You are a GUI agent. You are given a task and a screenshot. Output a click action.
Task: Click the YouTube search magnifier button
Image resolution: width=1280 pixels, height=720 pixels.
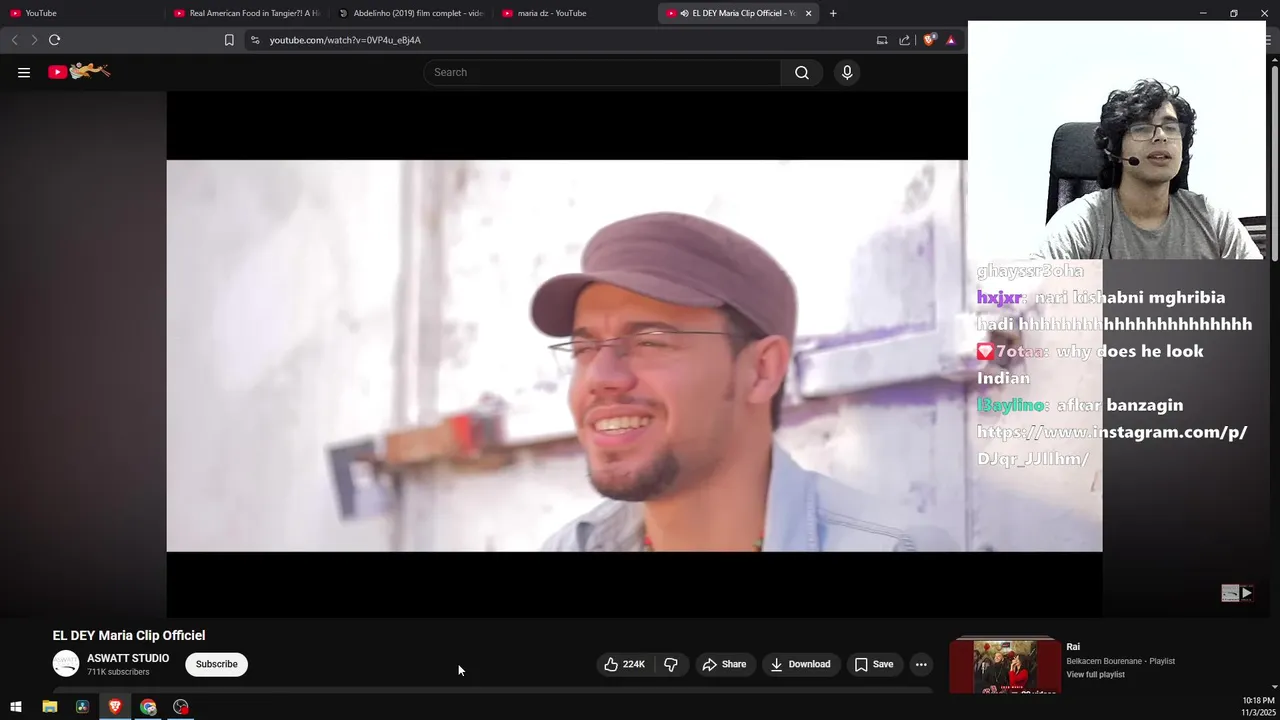tap(802, 72)
